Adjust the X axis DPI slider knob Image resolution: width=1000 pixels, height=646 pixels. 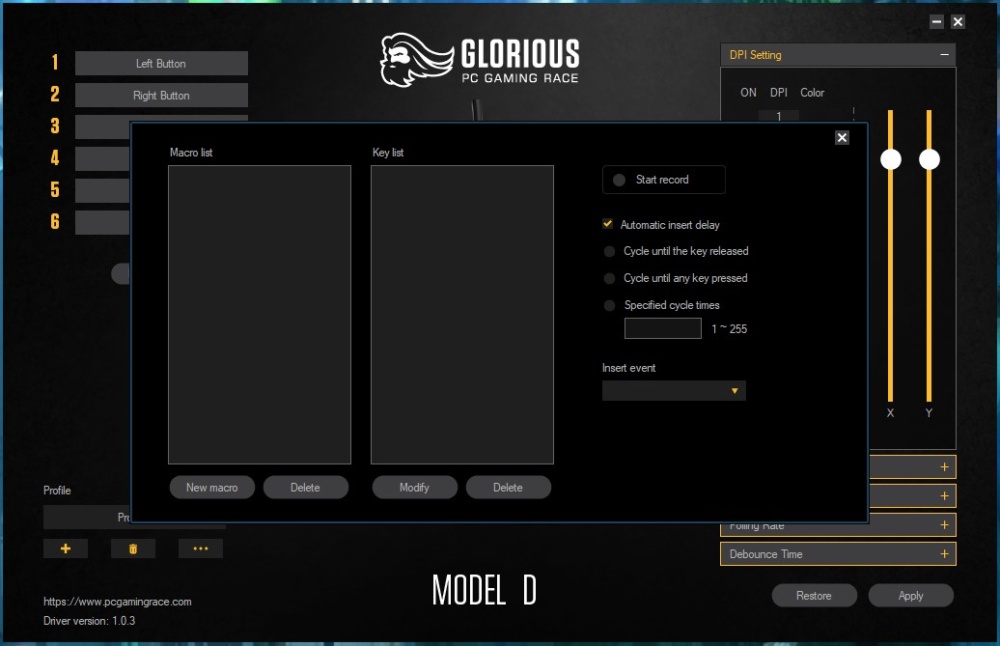(890, 159)
